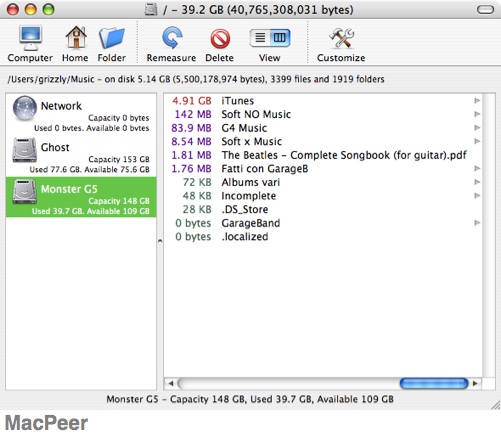Click the Computer toolbar icon
This screenshot has width=501, height=435.
[x=30, y=38]
